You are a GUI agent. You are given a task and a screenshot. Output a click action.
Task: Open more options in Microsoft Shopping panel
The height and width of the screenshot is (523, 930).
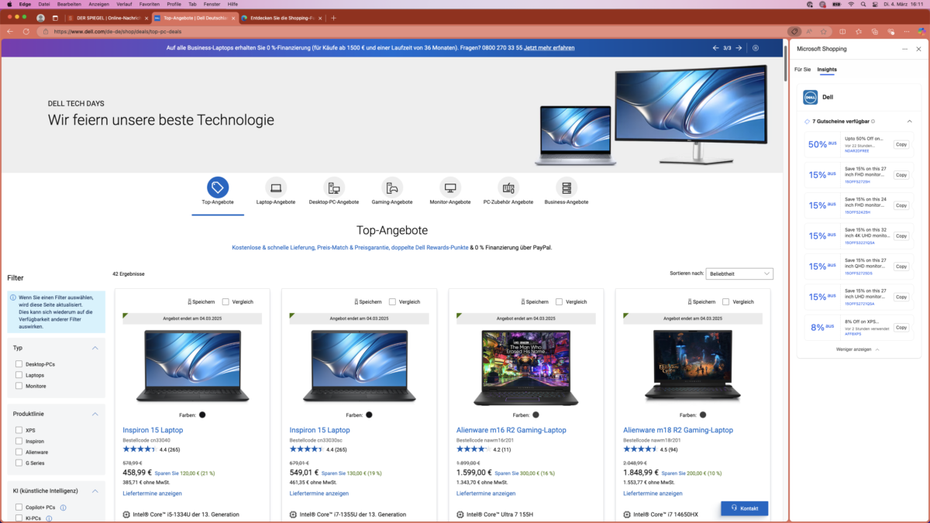tap(905, 49)
